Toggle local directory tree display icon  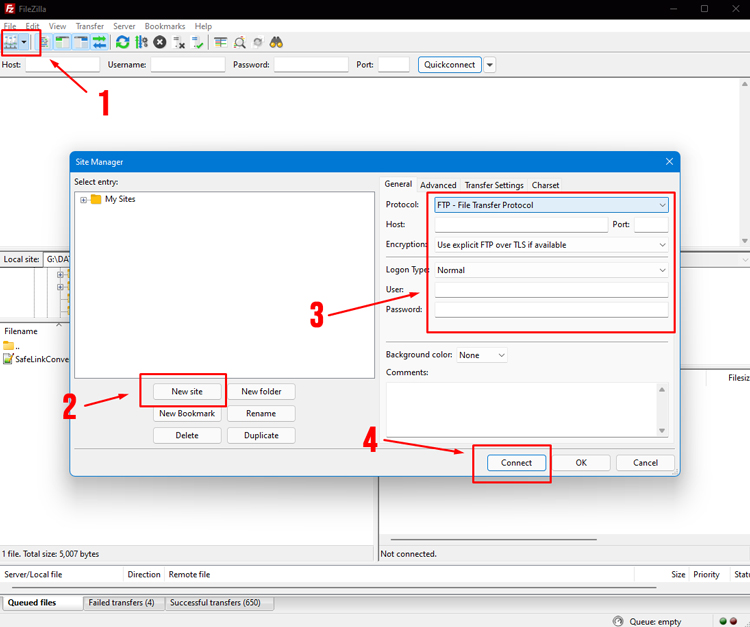[63, 43]
